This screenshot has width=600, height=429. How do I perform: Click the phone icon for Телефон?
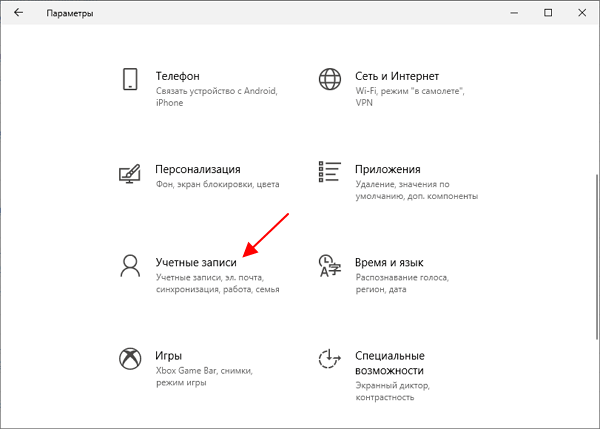pos(130,79)
